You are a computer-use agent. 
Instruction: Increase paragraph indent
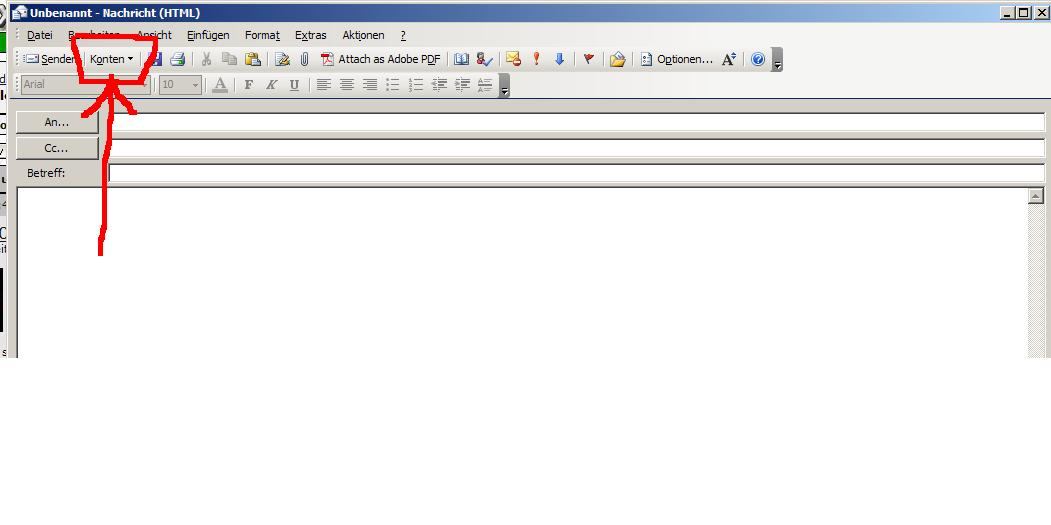point(462,84)
